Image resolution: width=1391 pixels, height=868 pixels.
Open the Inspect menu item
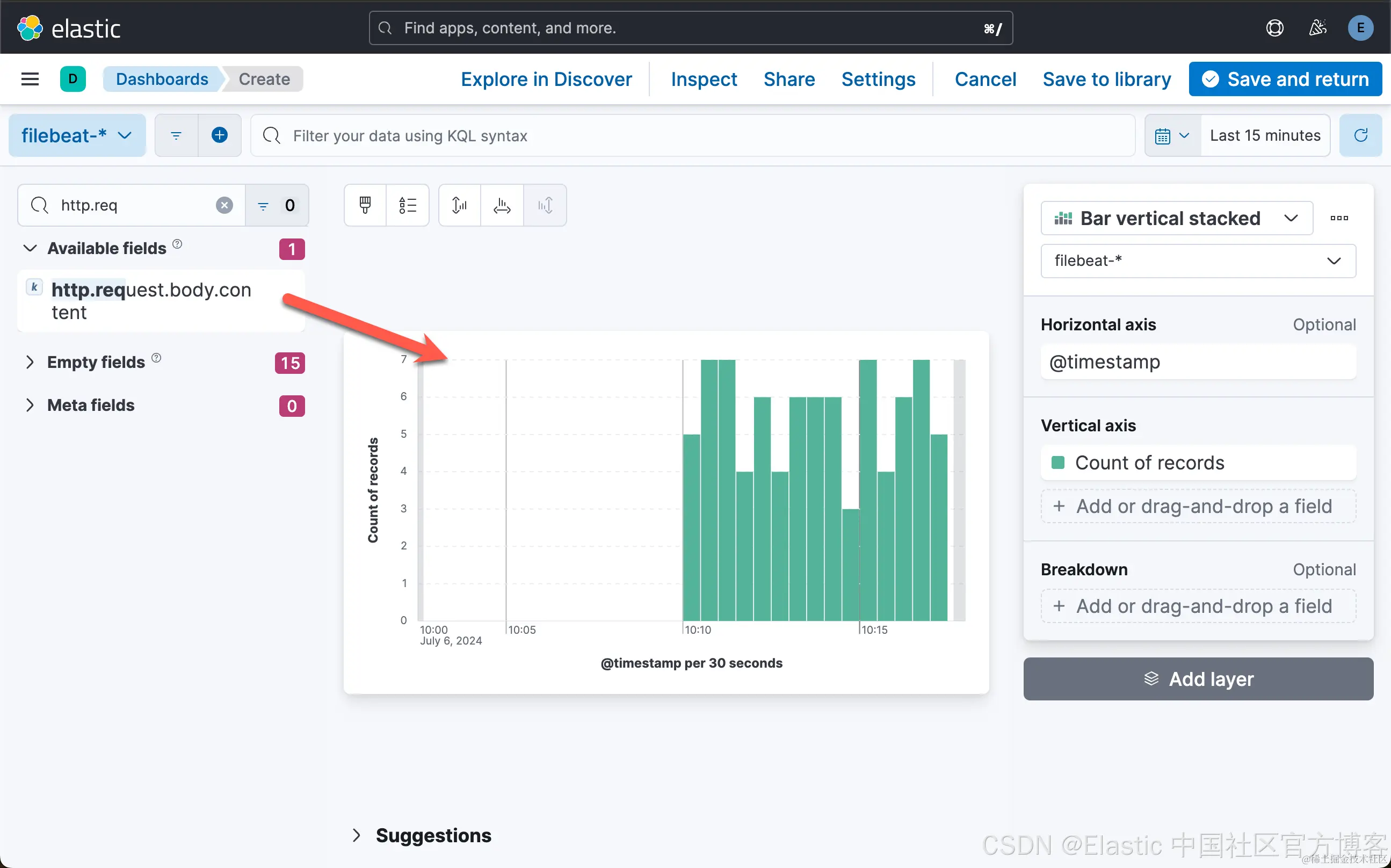704,79
